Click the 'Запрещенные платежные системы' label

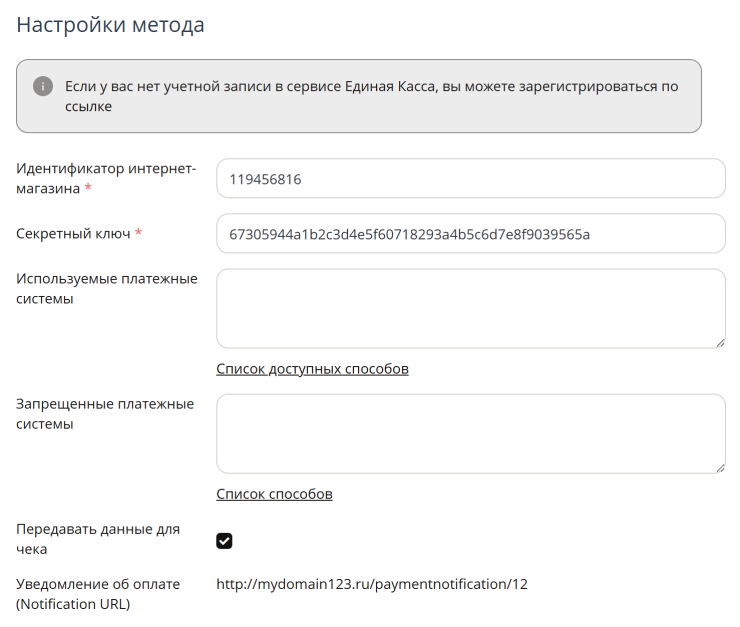pos(105,414)
